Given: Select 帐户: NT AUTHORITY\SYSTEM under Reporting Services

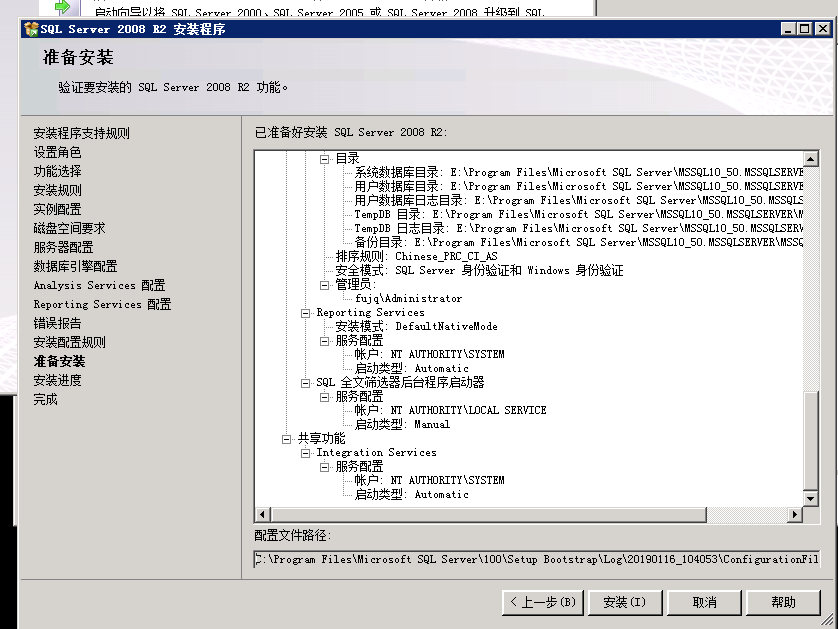Looking at the screenshot, I should (x=430, y=354).
